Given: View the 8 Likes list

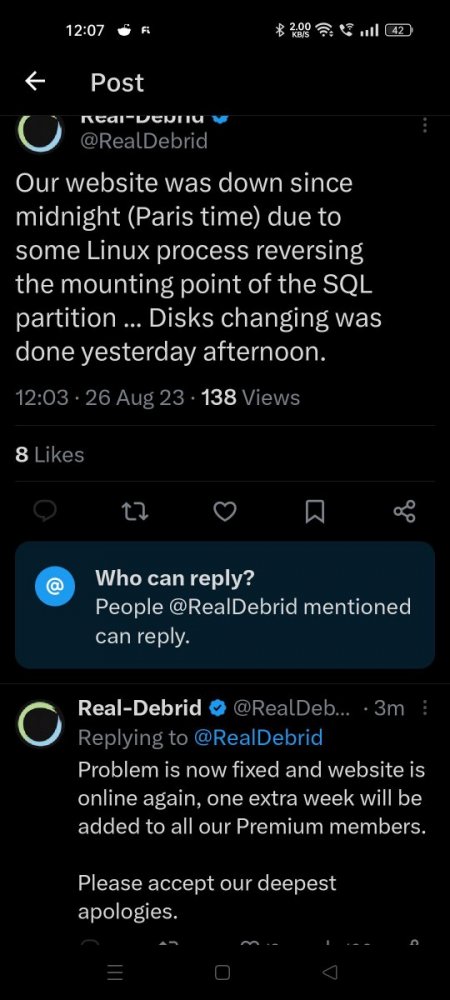Looking at the screenshot, I should pyautogui.click(x=50, y=455).
